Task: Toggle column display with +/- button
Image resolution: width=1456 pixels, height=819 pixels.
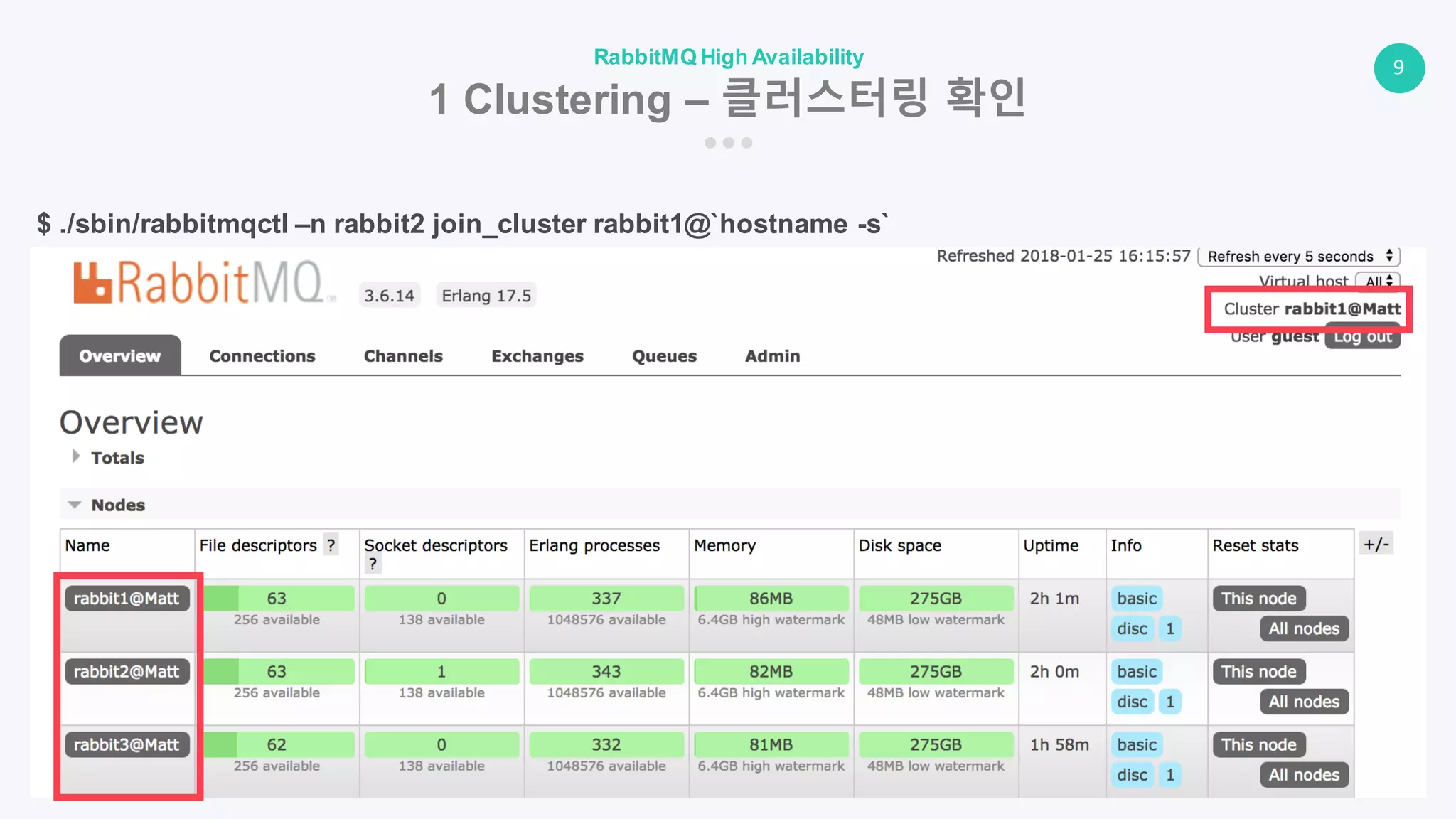Action: pos(1376,545)
